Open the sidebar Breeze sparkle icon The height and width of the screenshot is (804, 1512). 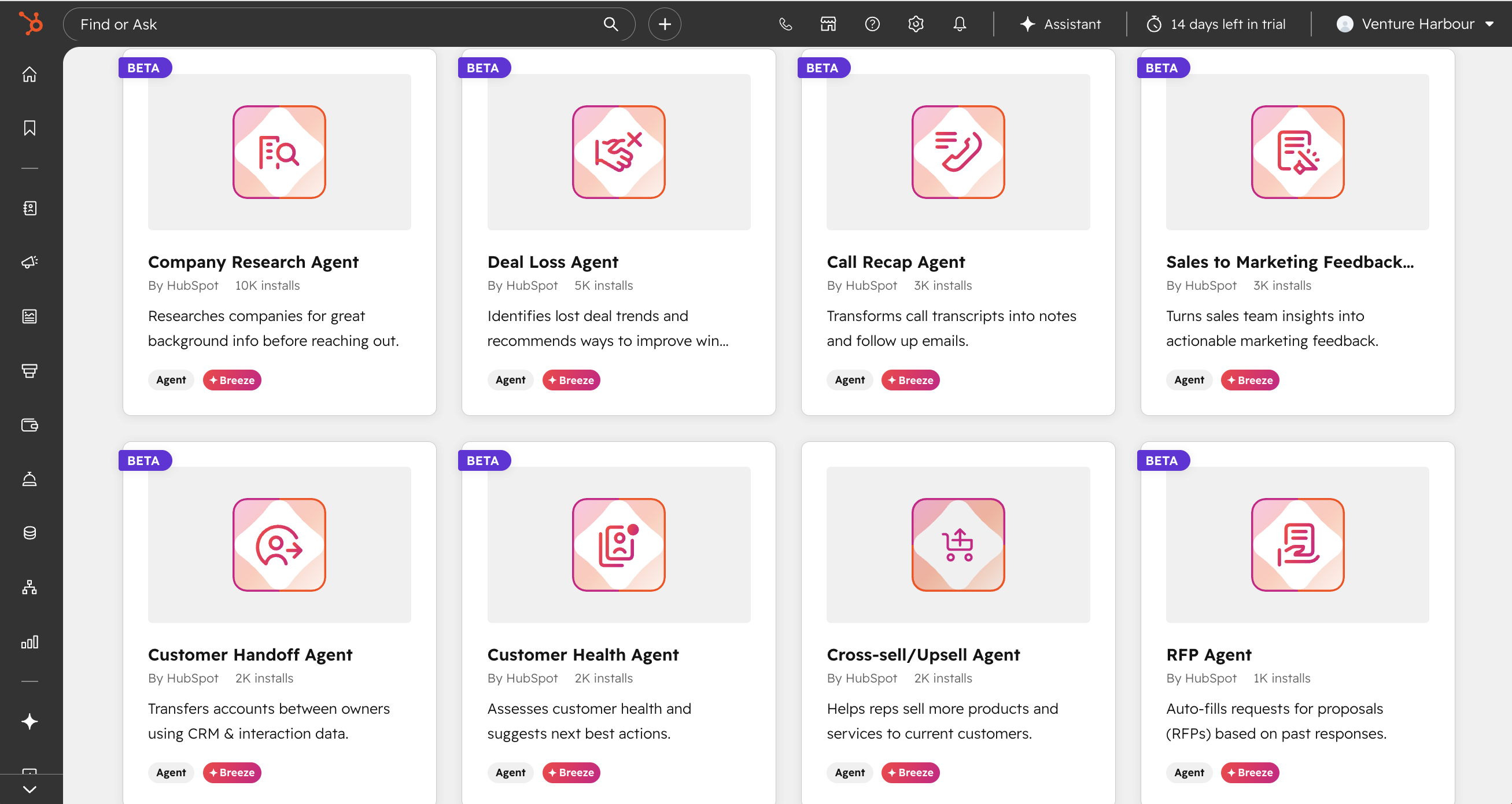29,721
